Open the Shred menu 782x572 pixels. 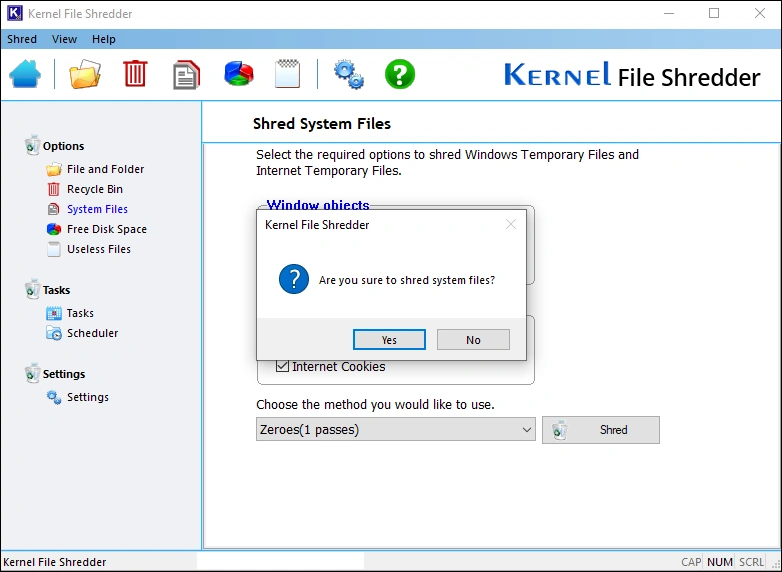tap(22, 39)
